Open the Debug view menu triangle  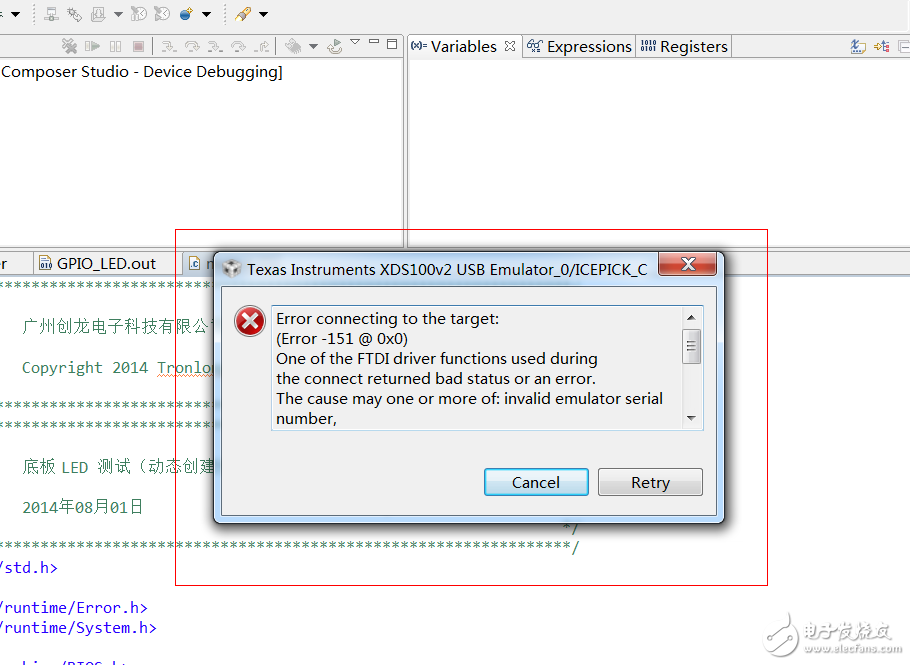(355, 42)
